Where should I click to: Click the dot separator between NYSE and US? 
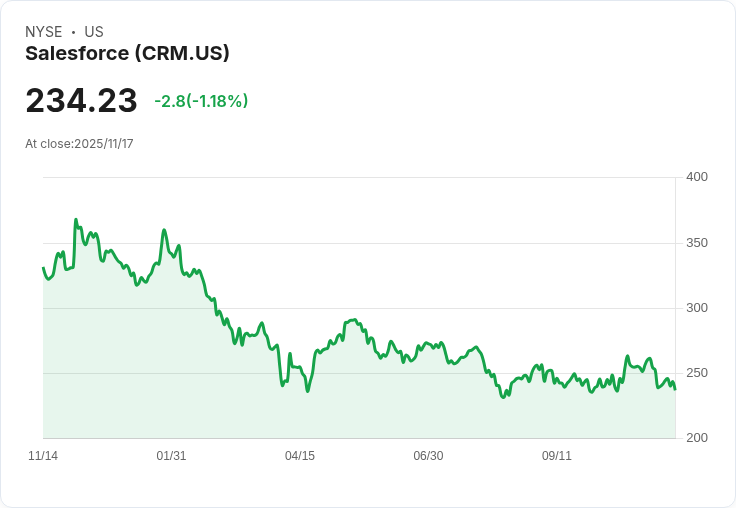point(73,32)
